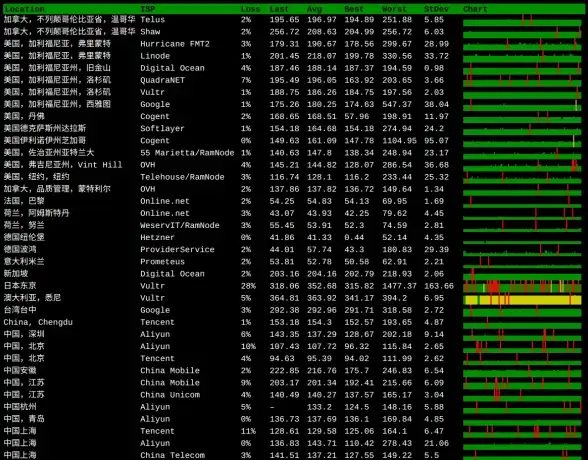The width and height of the screenshot is (588, 460).
Task: Click the Chart column header
Action: (x=475, y=9)
